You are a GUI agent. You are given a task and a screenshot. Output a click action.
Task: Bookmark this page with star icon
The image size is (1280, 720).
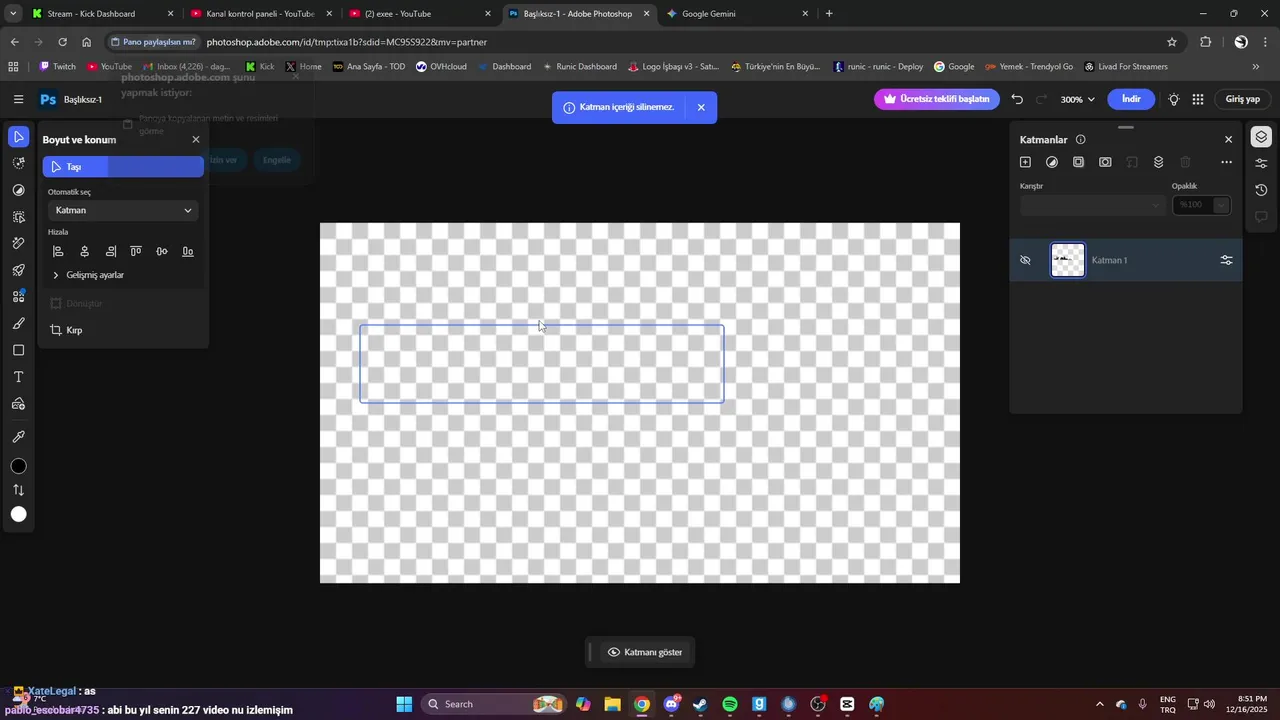point(1172,42)
